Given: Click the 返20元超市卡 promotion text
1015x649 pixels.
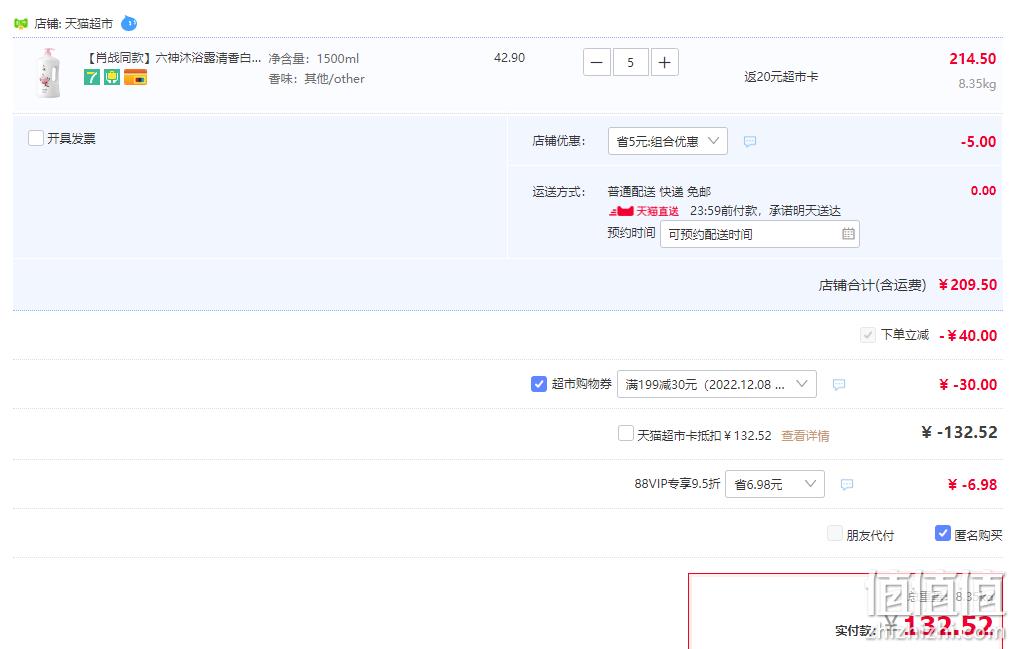Looking at the screenshot, I should [x=781, y=76].
